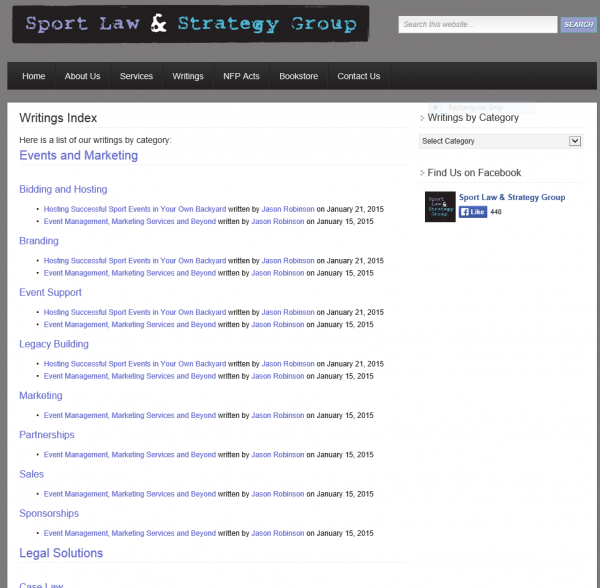Select the Writings menu item
The width and height of the screenshot is (600, 588).
[188, 76]
